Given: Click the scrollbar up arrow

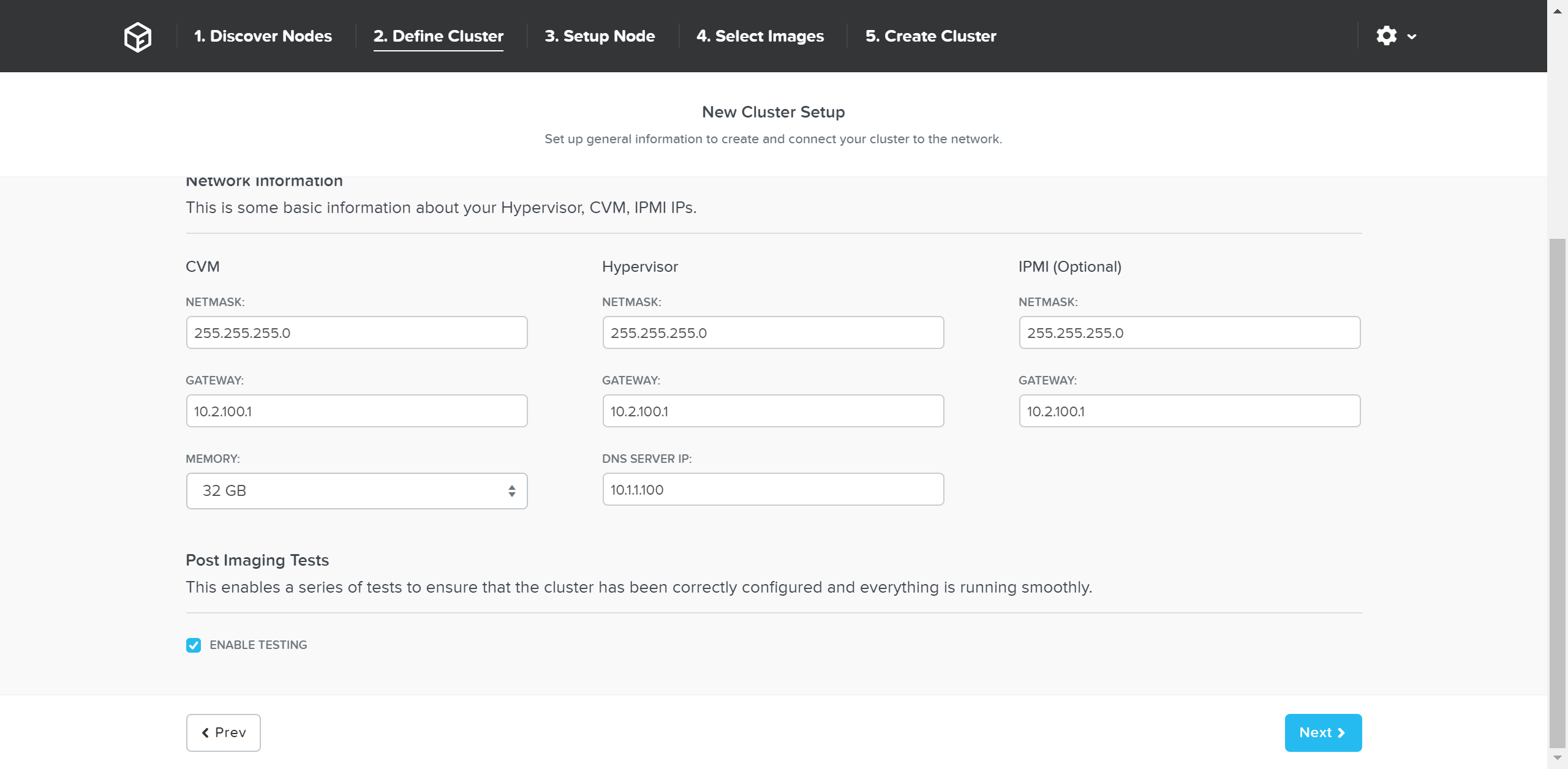Looking at the screenshot, I should point(1556,10).
